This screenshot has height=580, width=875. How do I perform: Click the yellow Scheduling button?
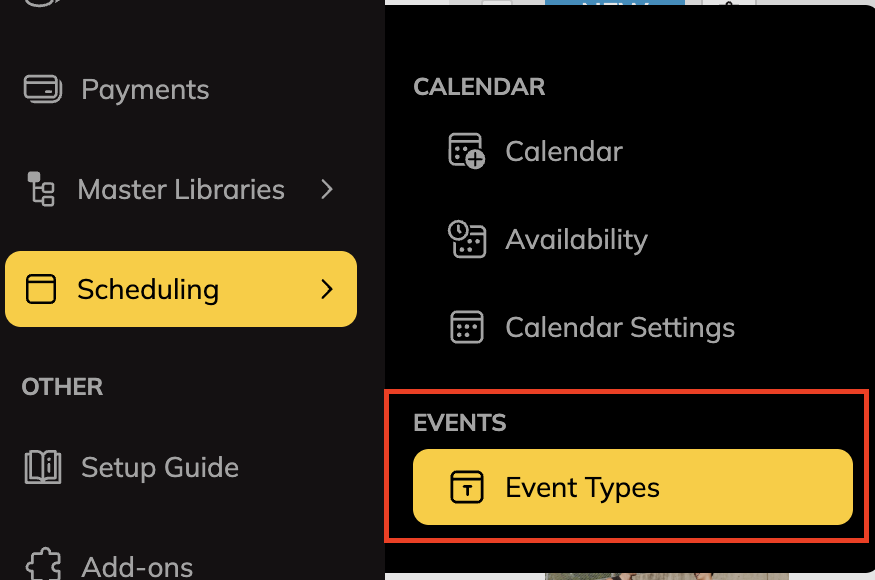click(x=180, y=288)
